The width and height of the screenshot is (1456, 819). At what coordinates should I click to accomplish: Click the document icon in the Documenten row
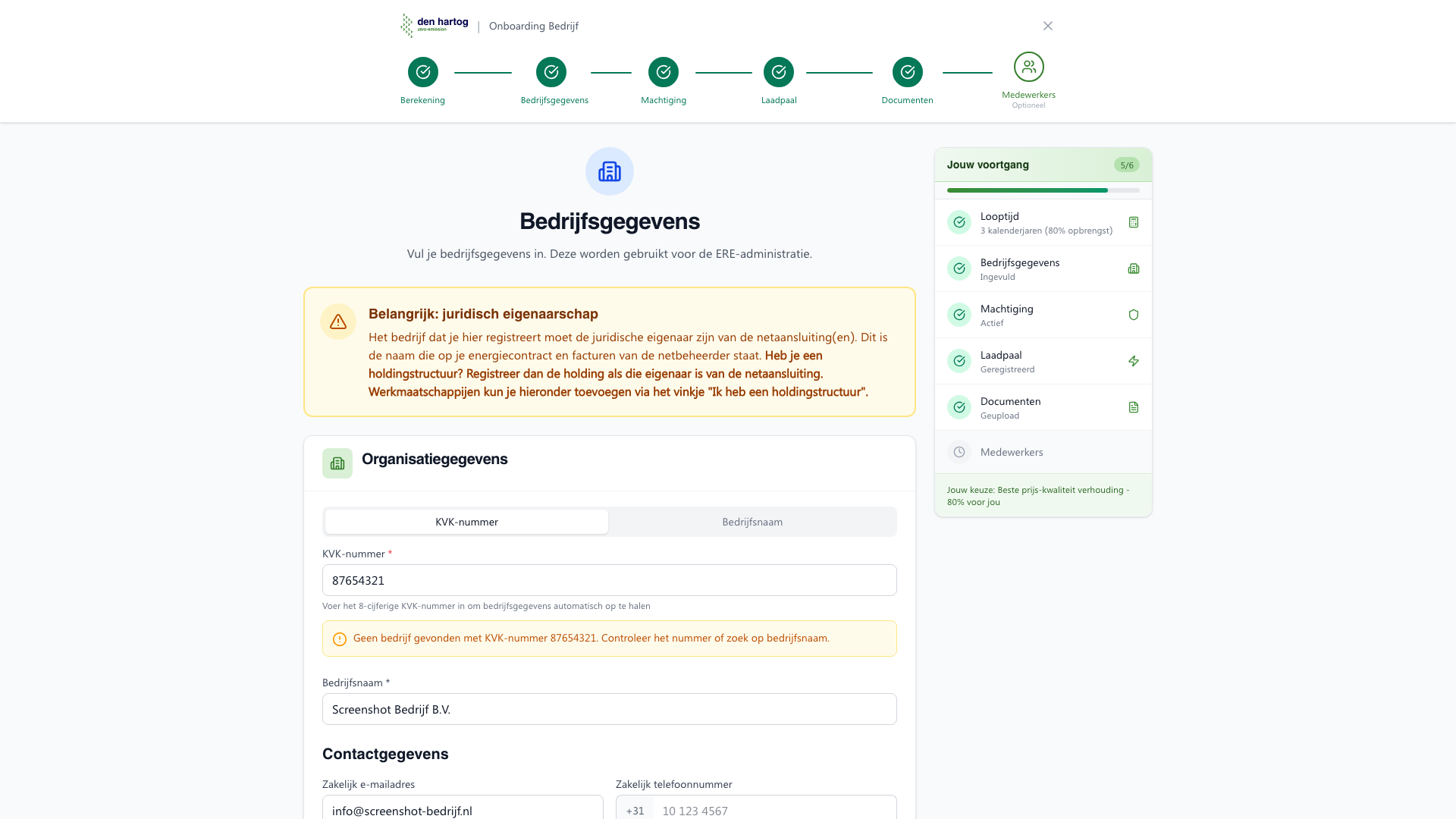(x=1134, y=407)
